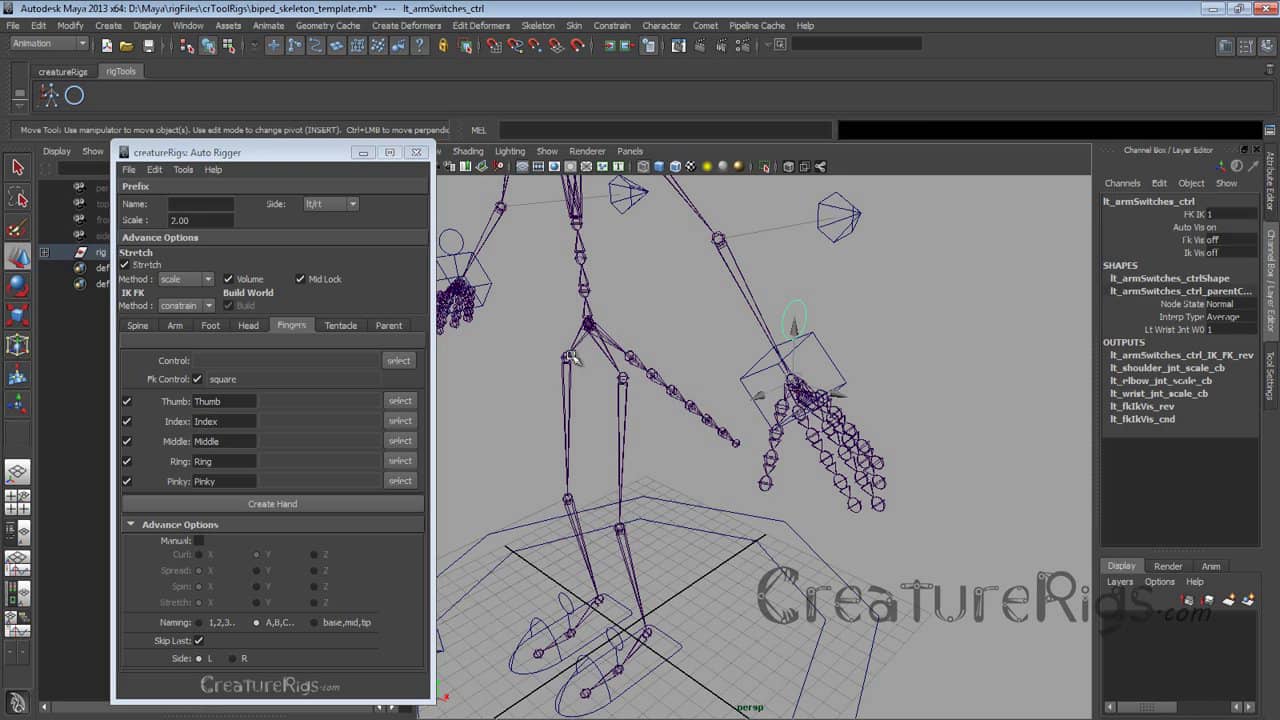
Task: Switch to the Render layer tab
Action: click(1168, 566)
